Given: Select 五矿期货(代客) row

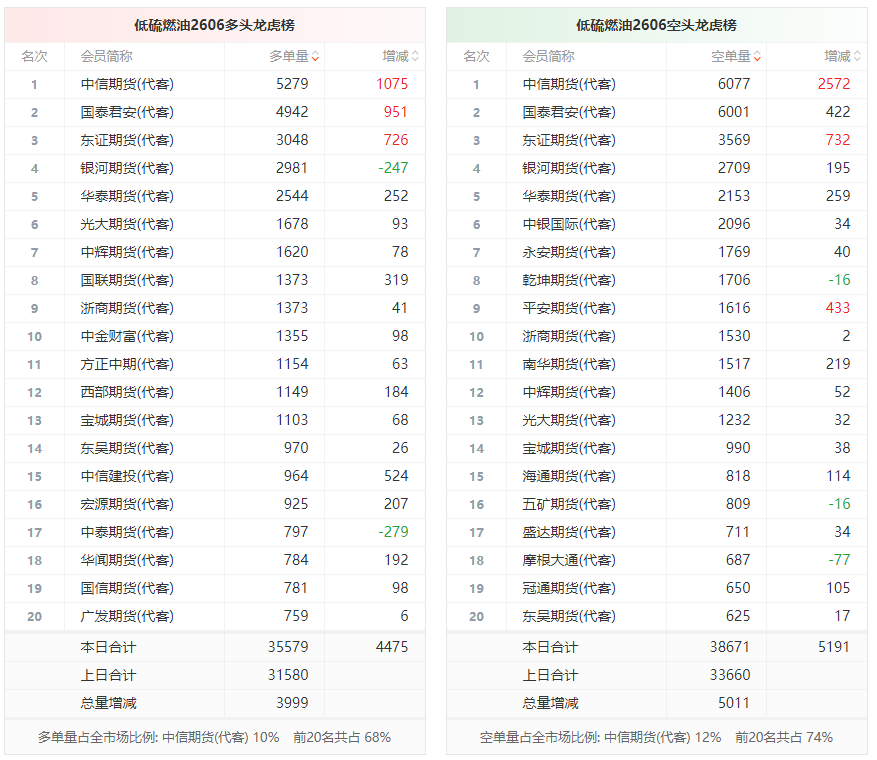Looking at the screenshot, I should 657,504.
